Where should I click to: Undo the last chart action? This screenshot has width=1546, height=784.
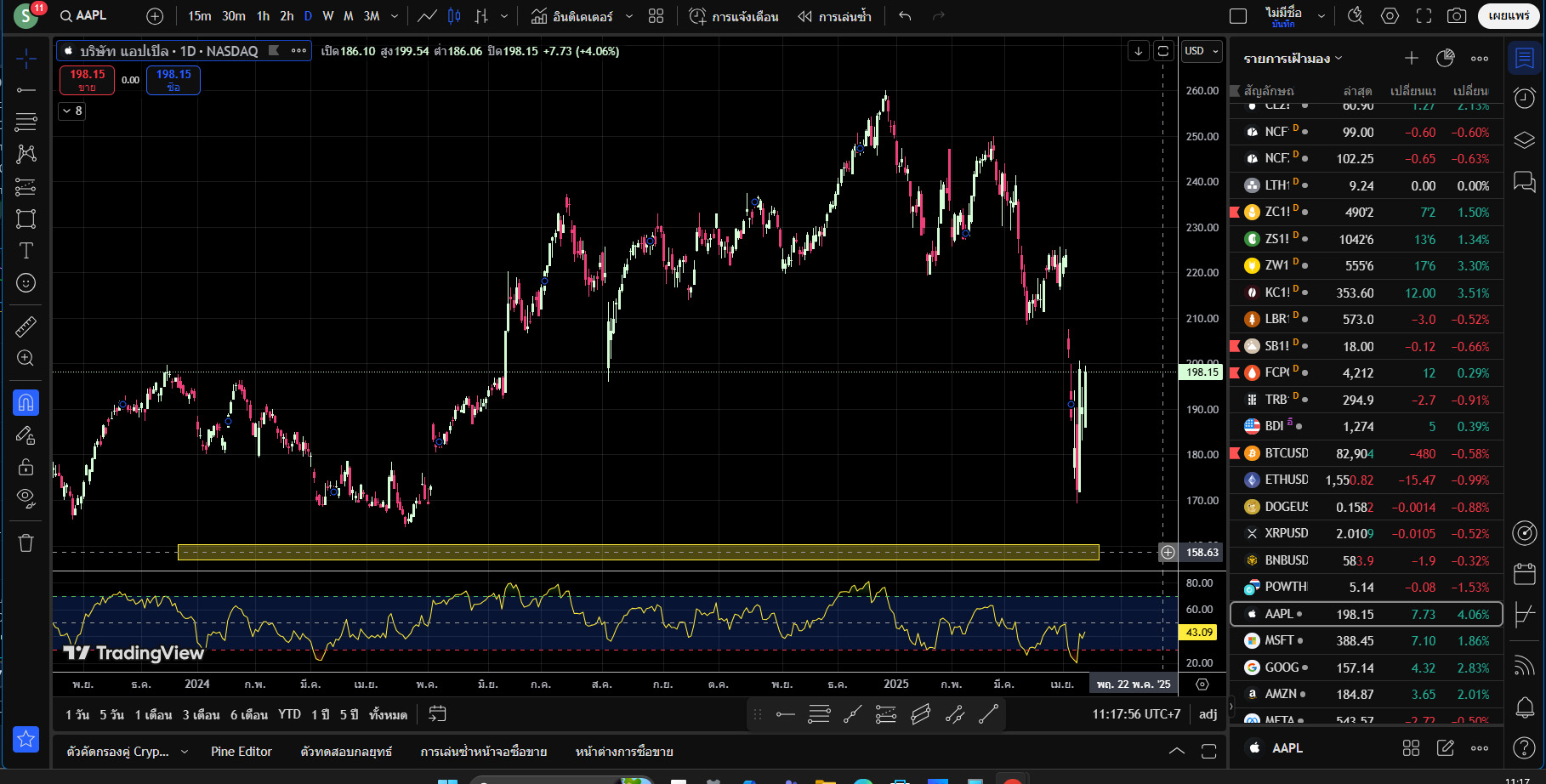(905, 15)
